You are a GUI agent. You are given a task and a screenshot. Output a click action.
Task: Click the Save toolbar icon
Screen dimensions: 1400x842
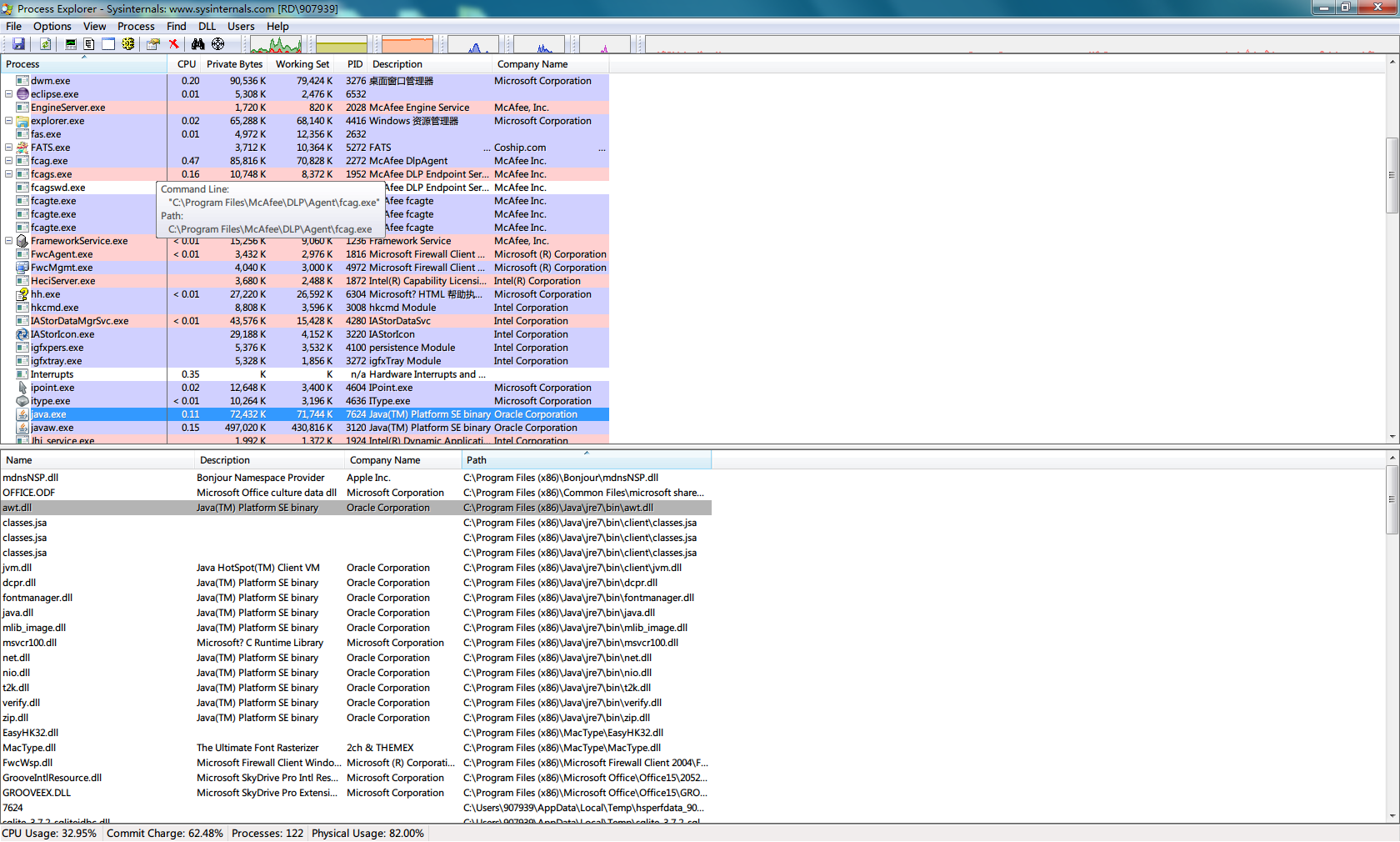18,44
